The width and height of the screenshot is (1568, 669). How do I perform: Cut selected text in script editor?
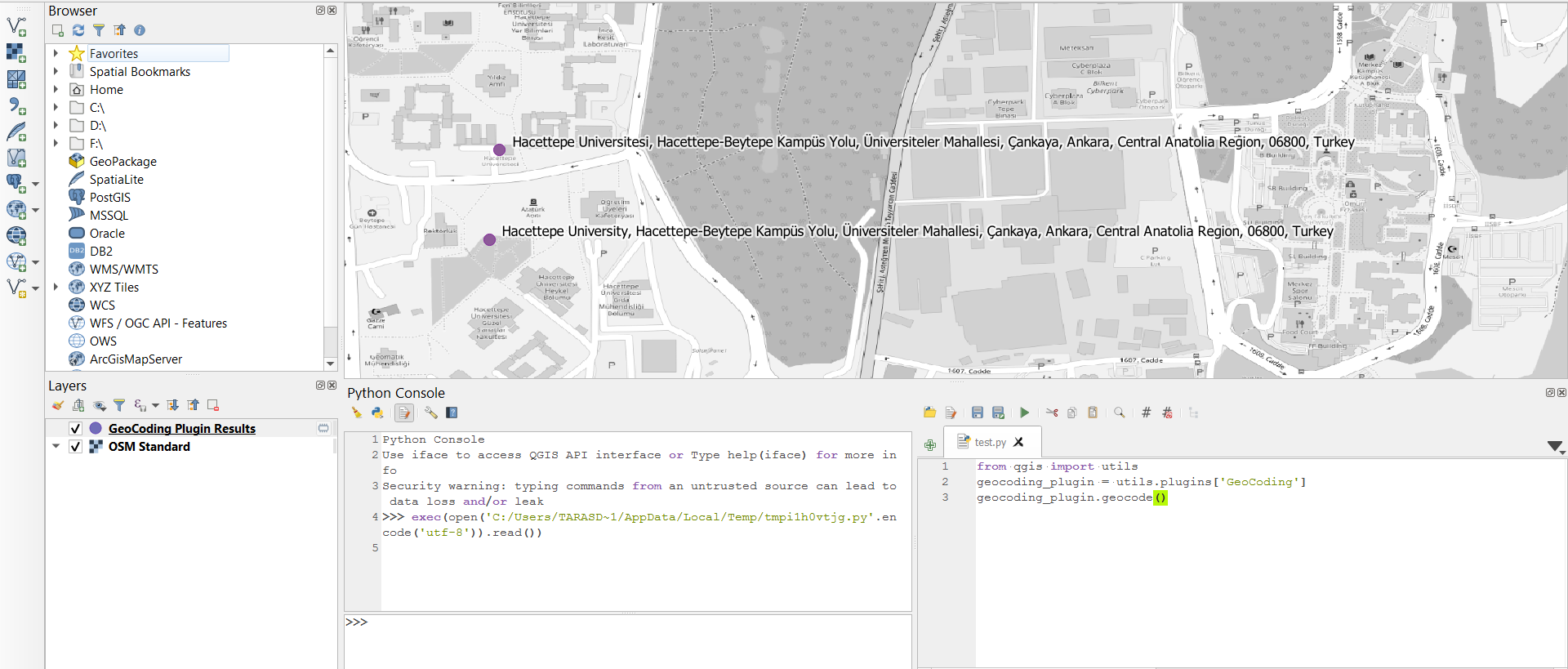1052,413
